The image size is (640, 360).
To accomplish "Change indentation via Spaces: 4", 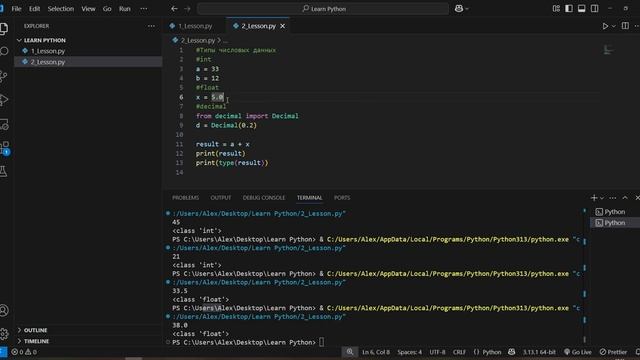I will coord(409,352).
